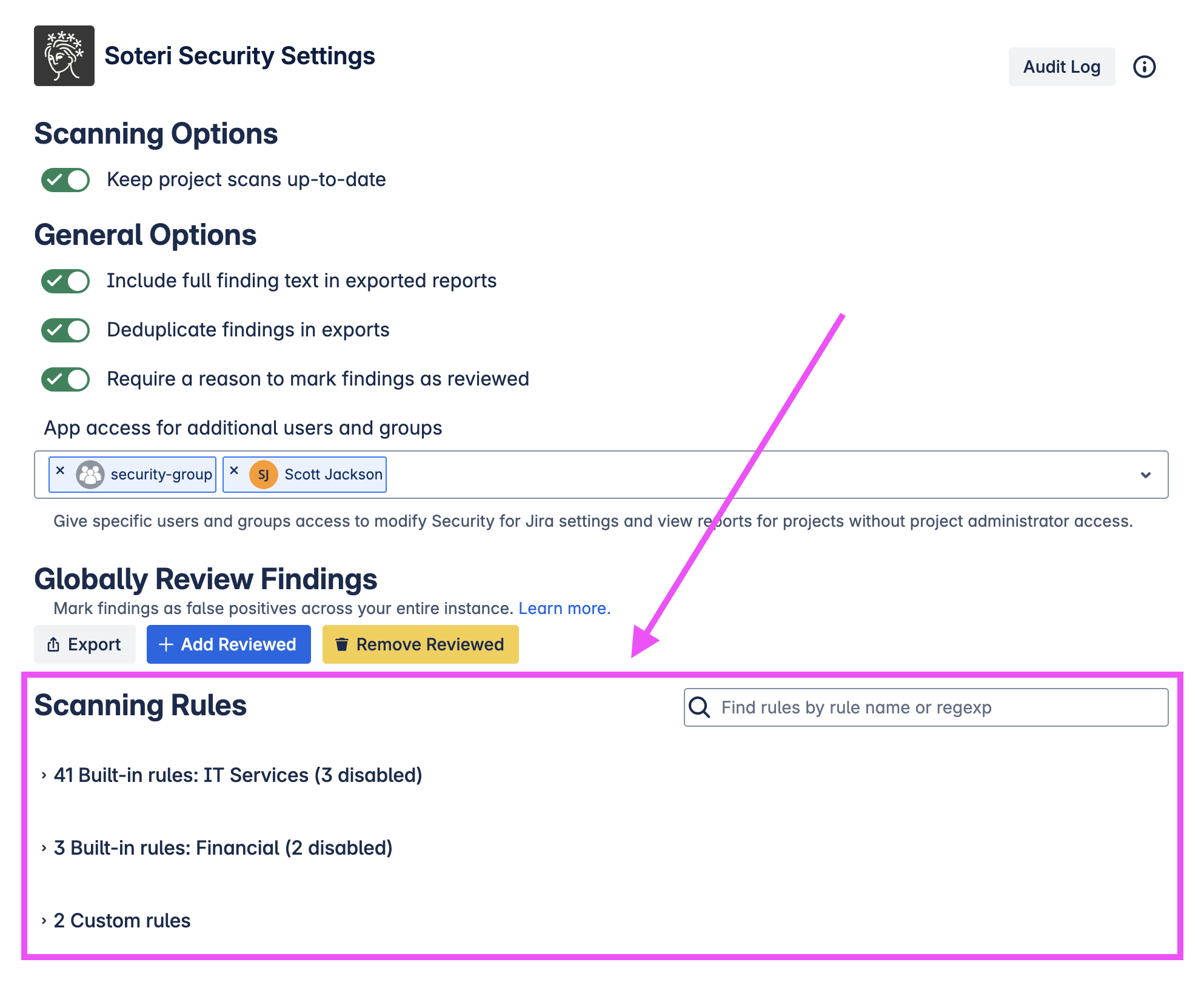1204x1005 pixels.
Task: Open the info circle icon
Action: 1144,67
